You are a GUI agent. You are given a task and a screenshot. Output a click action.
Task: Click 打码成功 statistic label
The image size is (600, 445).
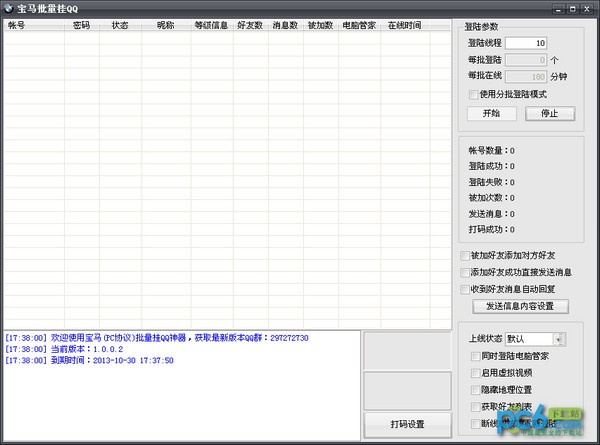[491, 229]
